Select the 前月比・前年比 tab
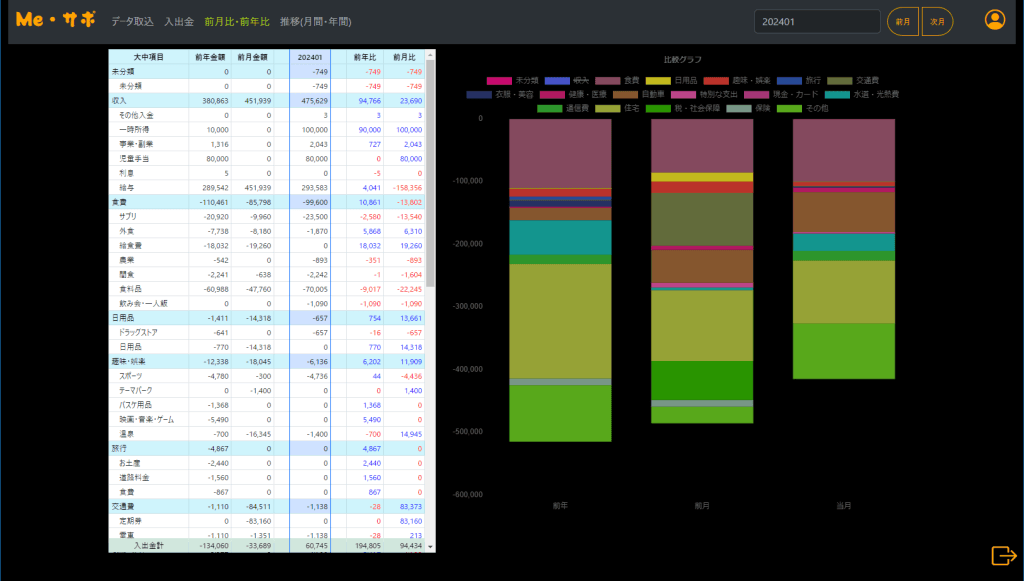This screenshot has width=1024, height=581. point(237,21)
